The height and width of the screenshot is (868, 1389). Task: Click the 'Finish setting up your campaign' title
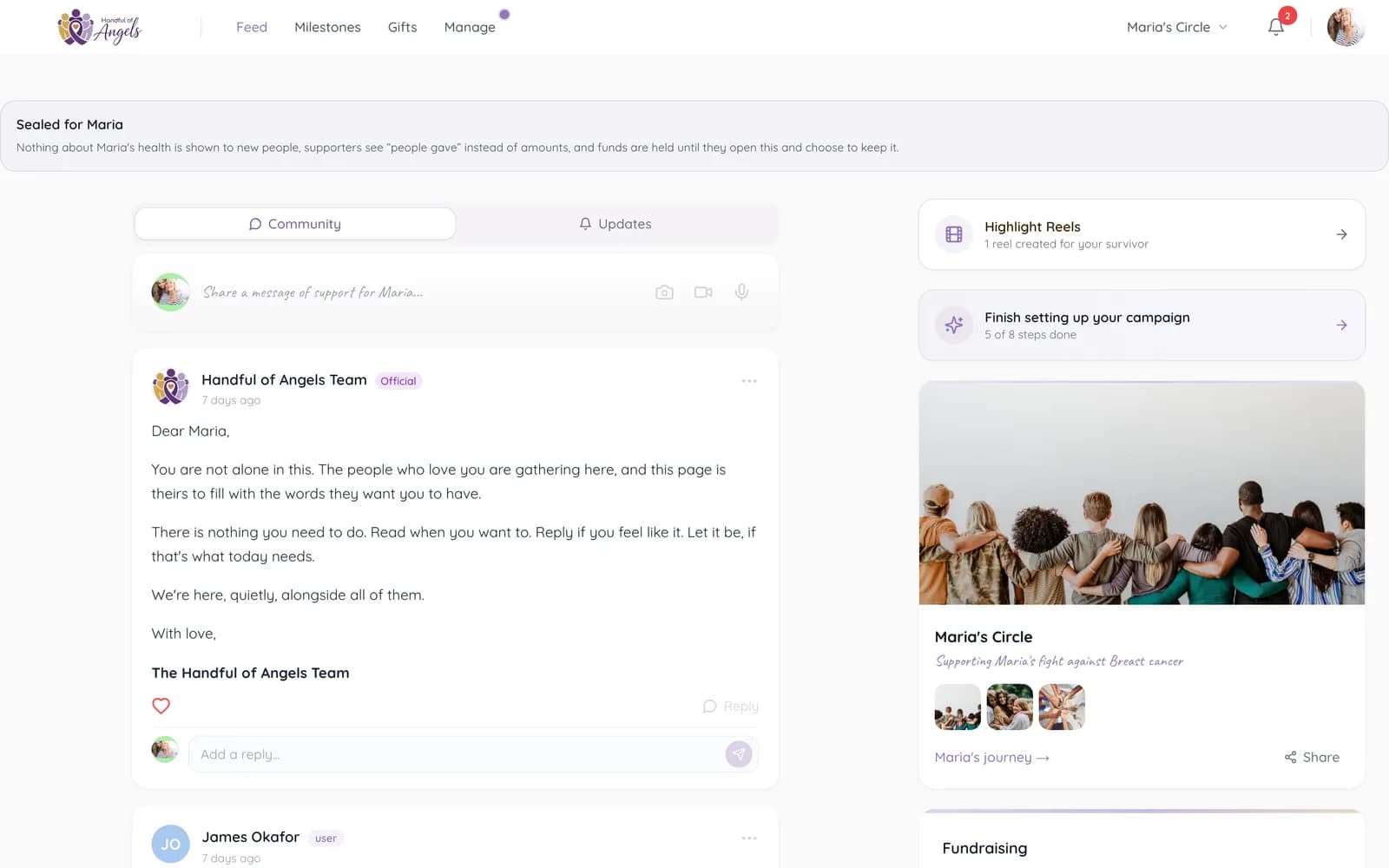click(1087, 318)
